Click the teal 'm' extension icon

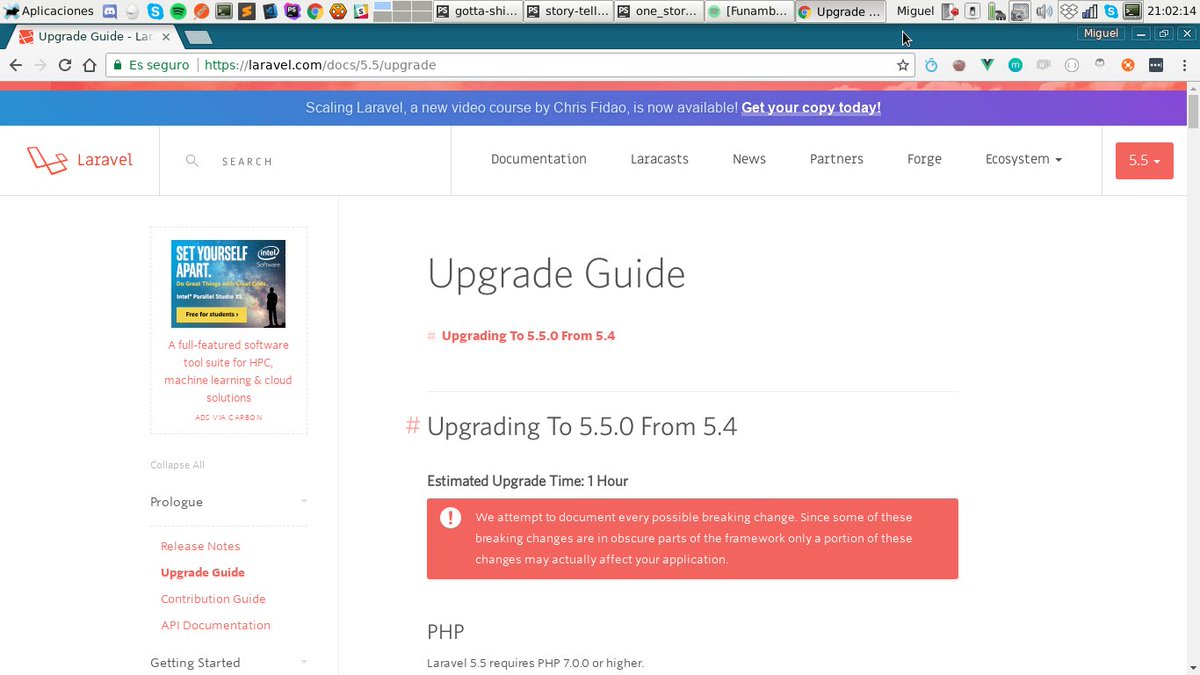point(1015,65)
